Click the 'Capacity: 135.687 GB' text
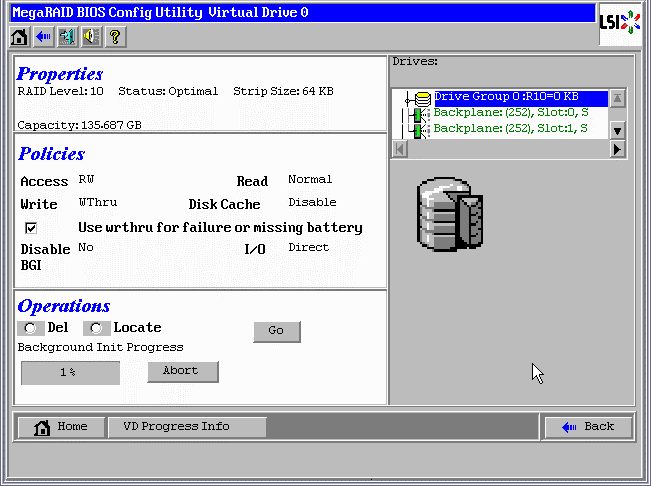 79,125
